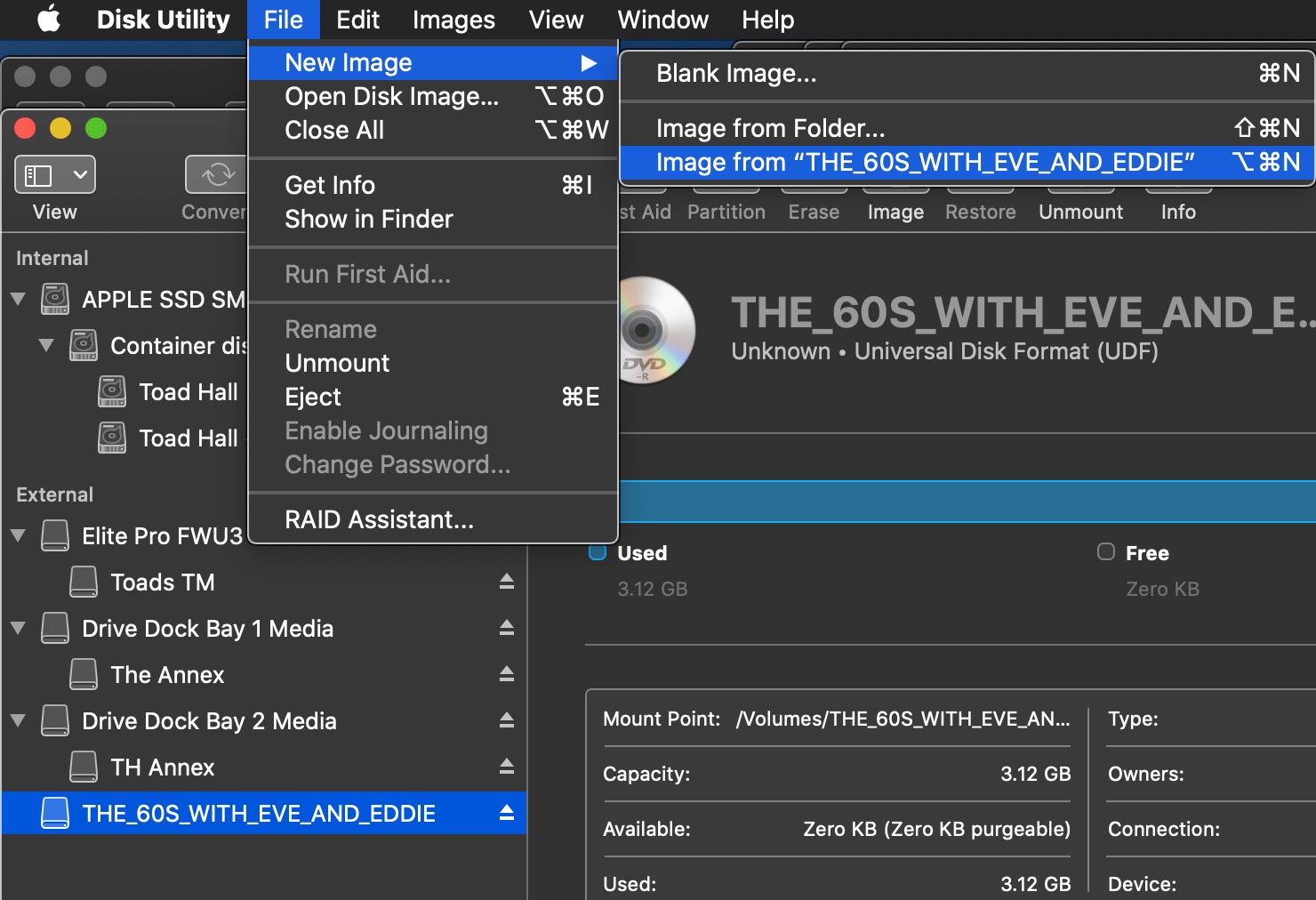Viewport: 1316px width, 900px height.
Task: Click the DVD-R disc image in the main pane
Action: 656,330
